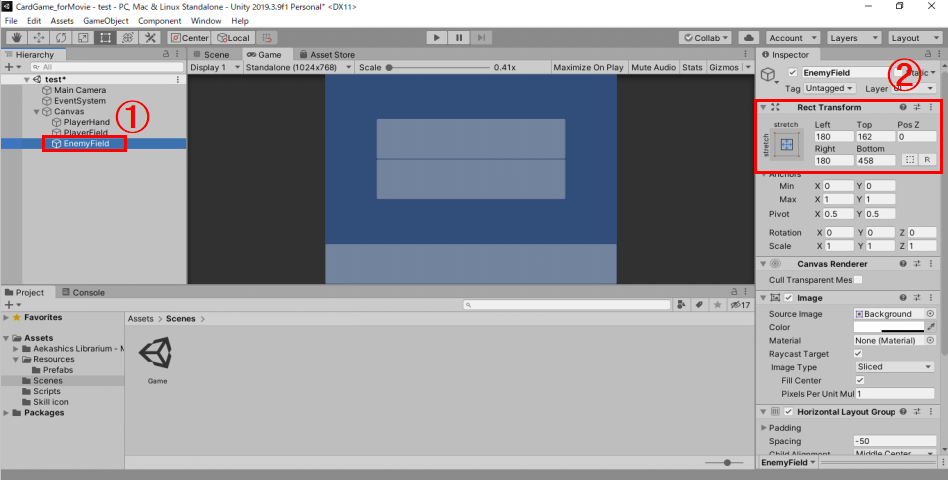Screen dimensions: 948x480
Task: Open the Layout dropdown
Action: pyautogui.click(x=915, y=37)
